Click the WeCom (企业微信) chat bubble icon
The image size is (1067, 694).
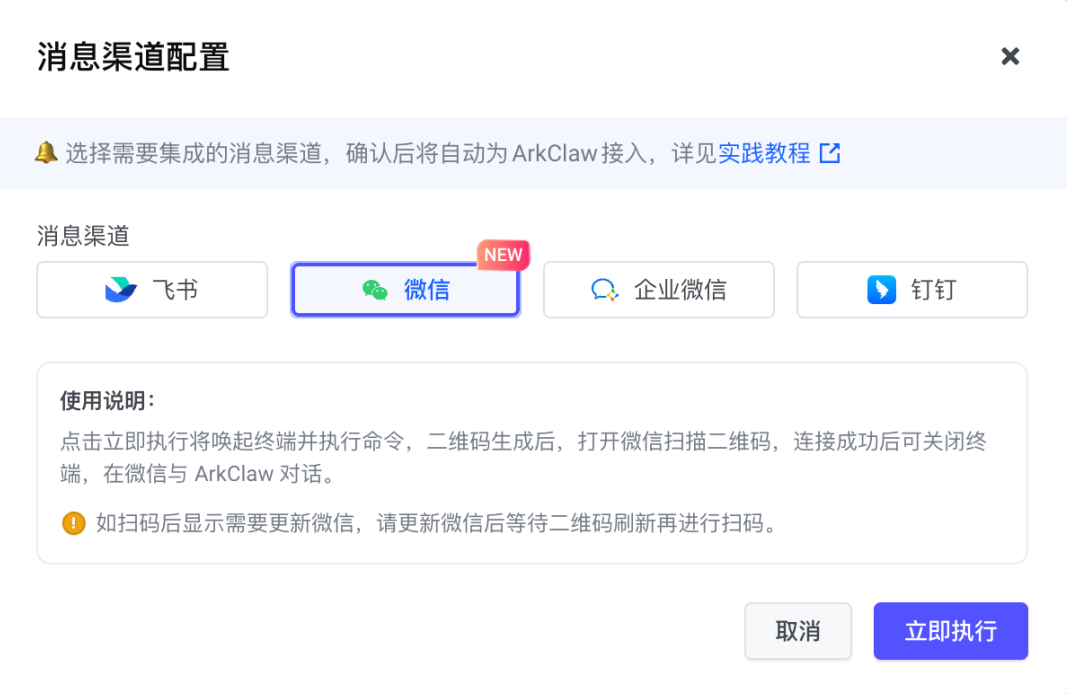[x=604, y=290]
